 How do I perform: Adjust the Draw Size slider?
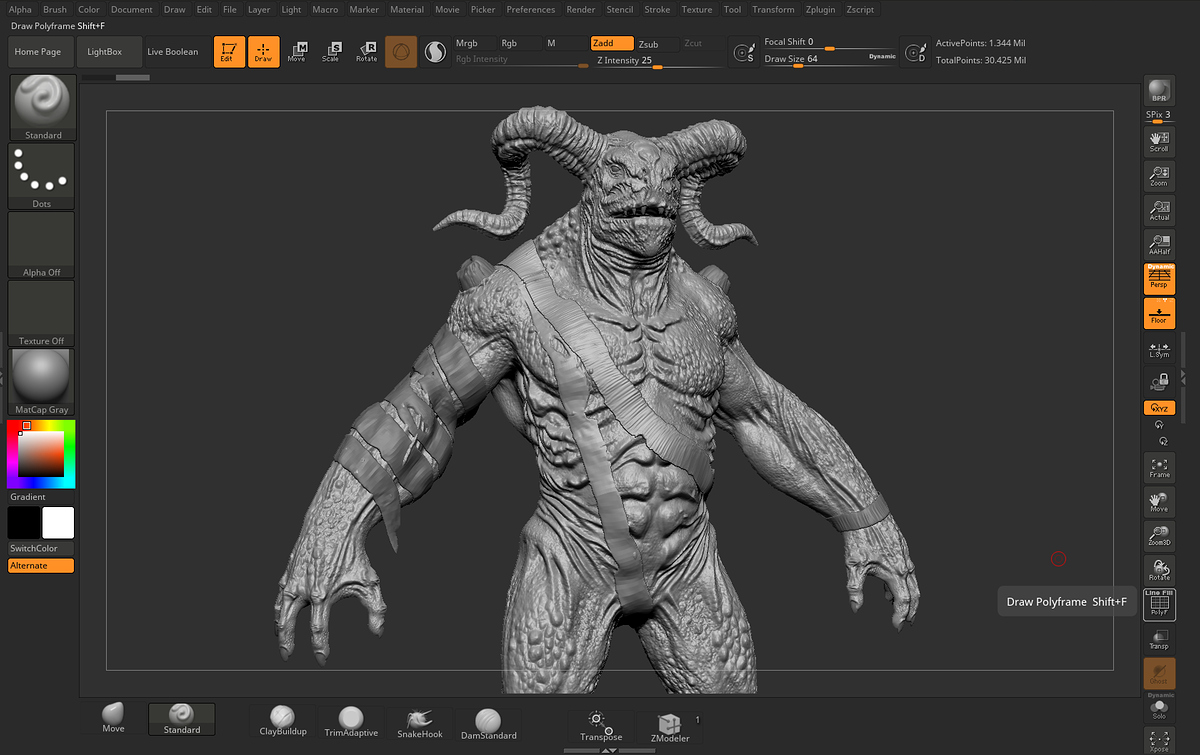point(829,59)
